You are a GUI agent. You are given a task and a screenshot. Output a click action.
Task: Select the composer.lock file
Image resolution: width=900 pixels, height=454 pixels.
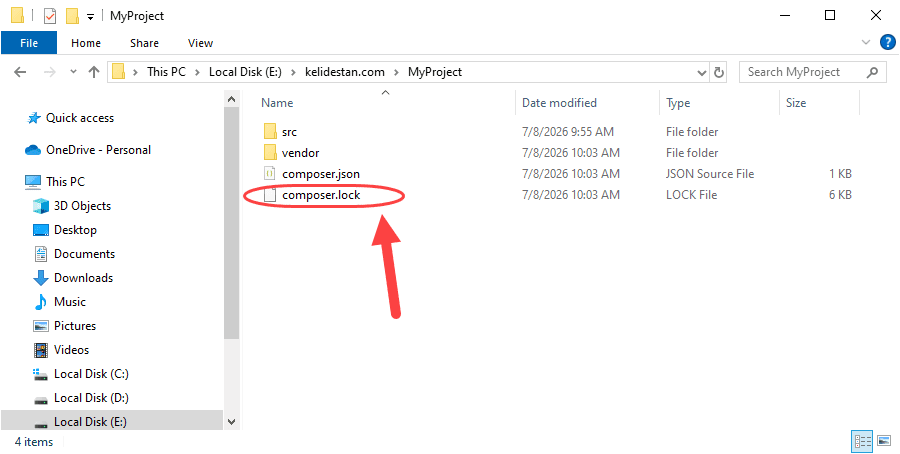(x=312, y=195)
